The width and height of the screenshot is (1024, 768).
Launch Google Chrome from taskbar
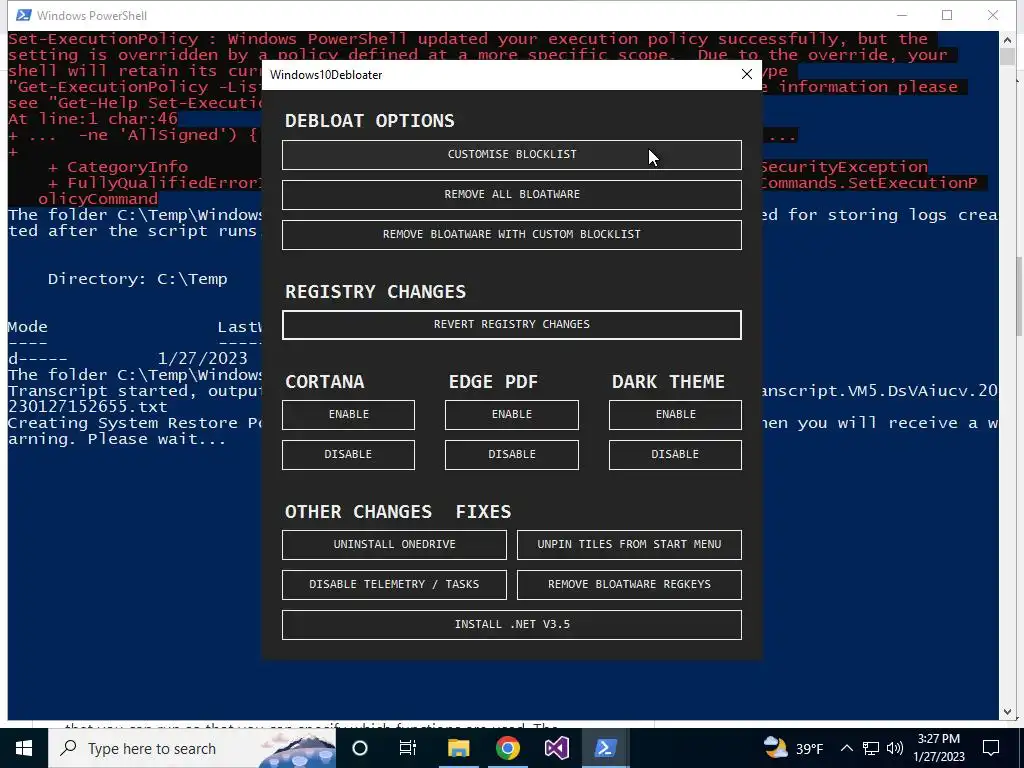click(x=507, y=748)
